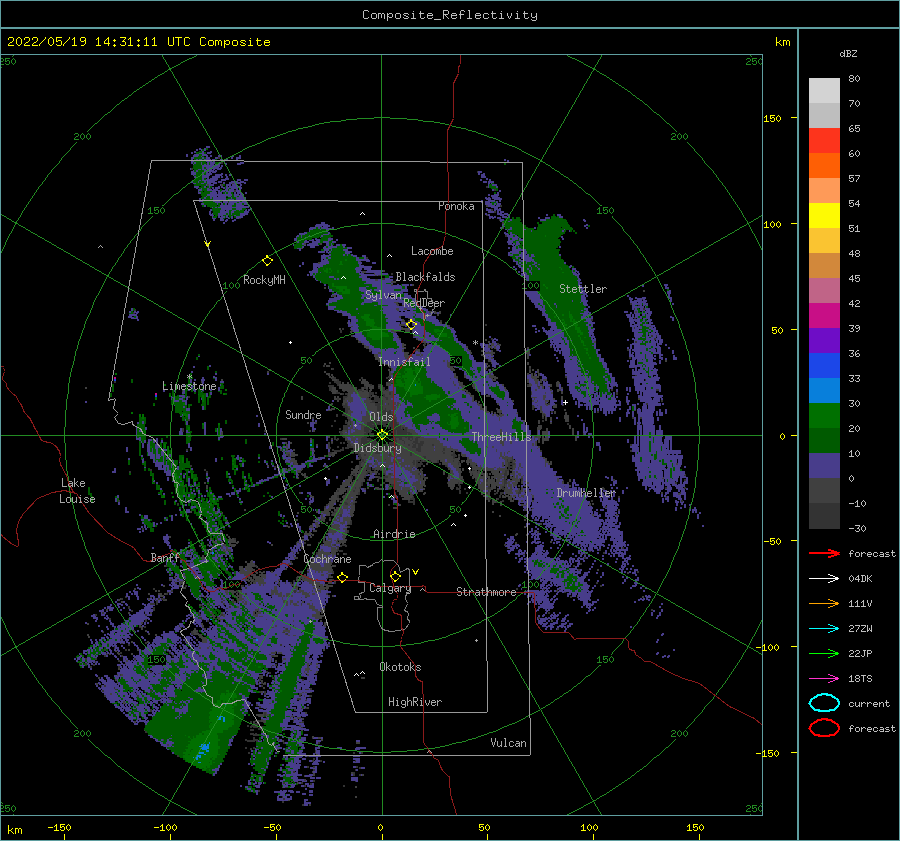Click the cyan current ellipse icon
Screen dimensions: 900x841
(x=824, y=703)
